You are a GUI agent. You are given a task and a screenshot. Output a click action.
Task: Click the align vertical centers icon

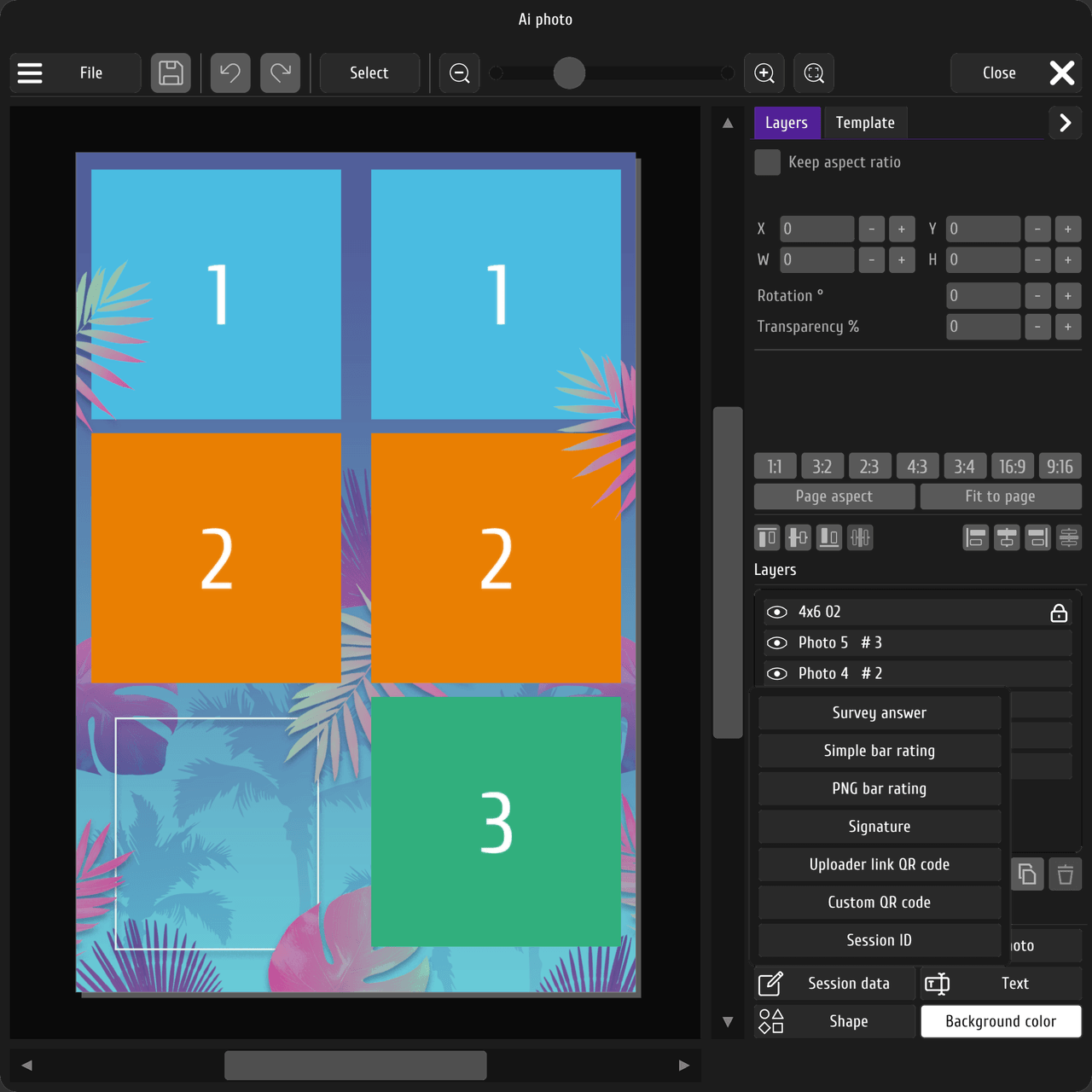[x=798, y=537]
